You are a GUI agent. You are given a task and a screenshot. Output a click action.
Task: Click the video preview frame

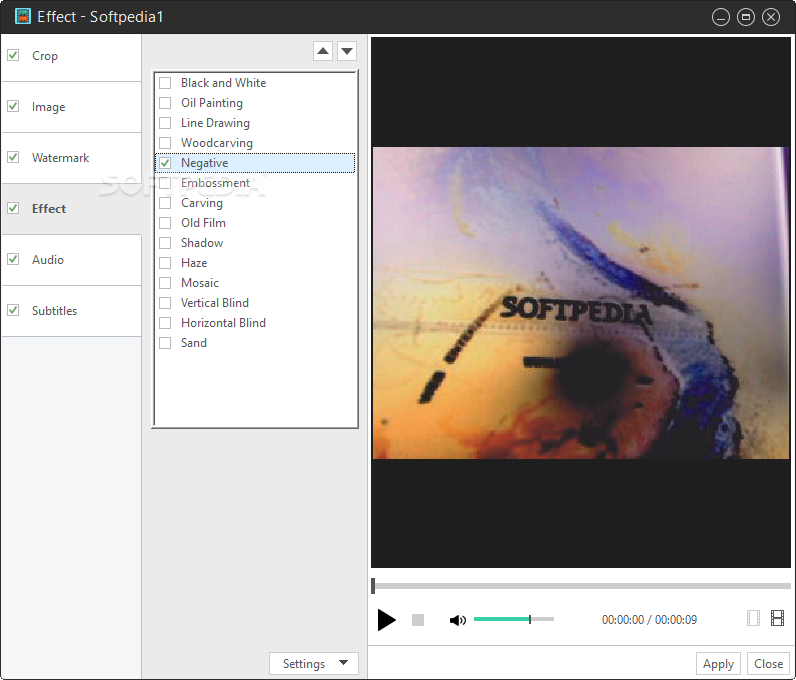pos(581,303)
